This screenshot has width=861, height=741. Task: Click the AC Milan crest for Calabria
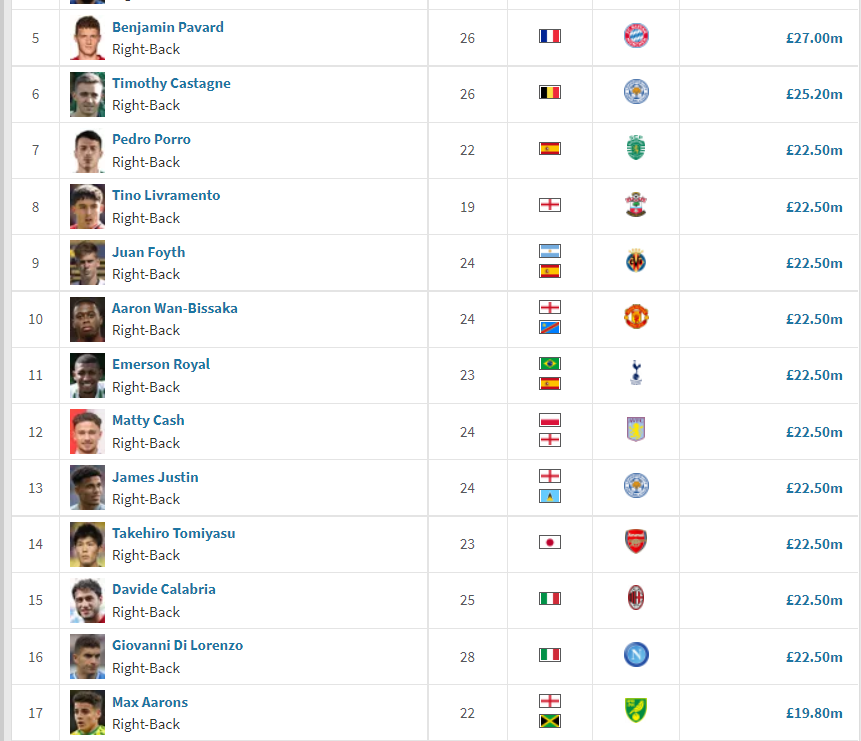(x=636, y=598)
